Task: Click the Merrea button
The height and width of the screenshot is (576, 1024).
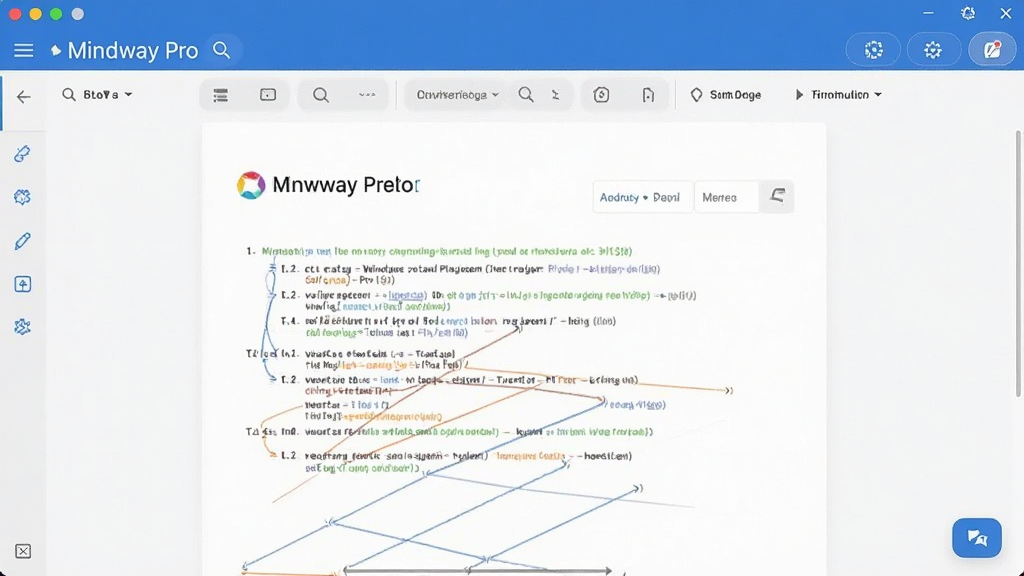Action: click(726, 197)
